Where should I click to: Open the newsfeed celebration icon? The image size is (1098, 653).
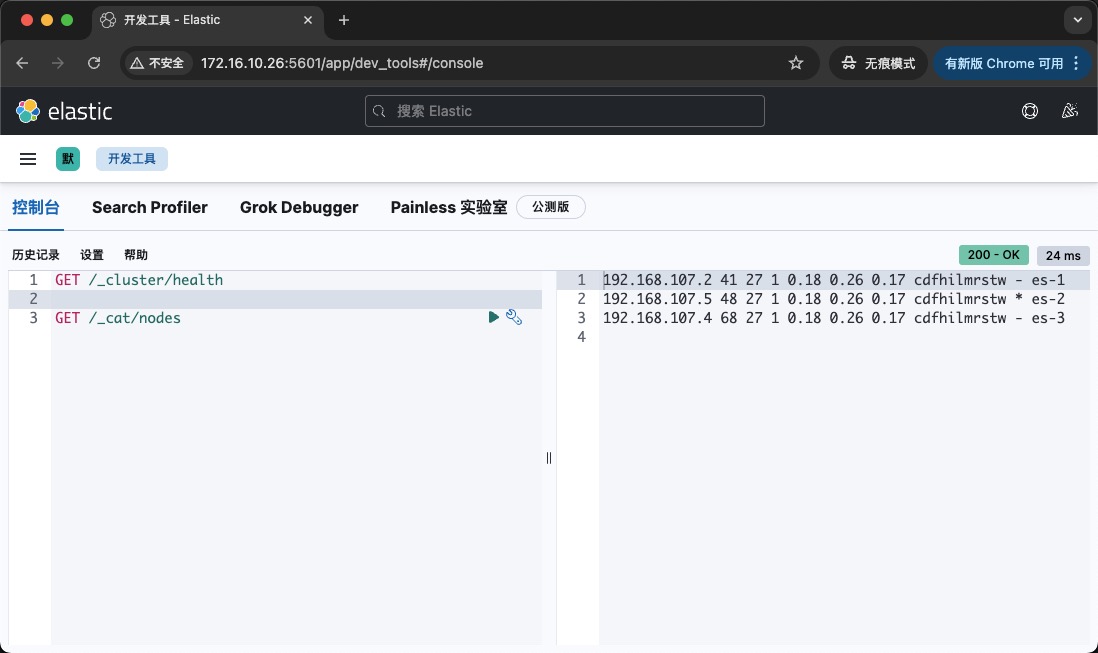[x=1069, y=111]
